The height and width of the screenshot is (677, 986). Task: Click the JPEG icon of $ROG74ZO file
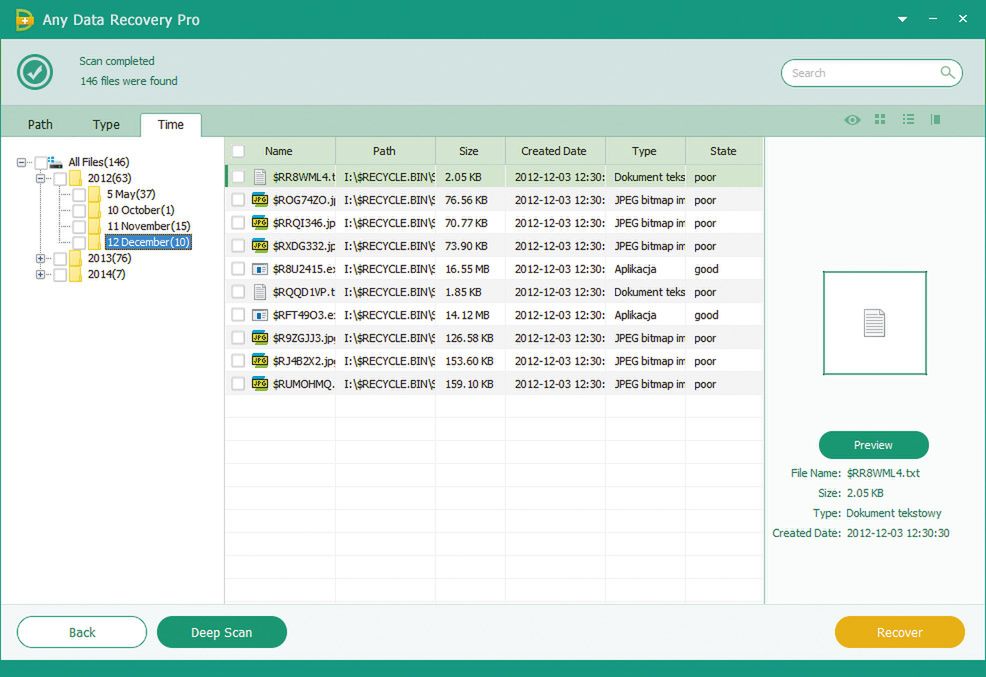(x=260, y=200)
